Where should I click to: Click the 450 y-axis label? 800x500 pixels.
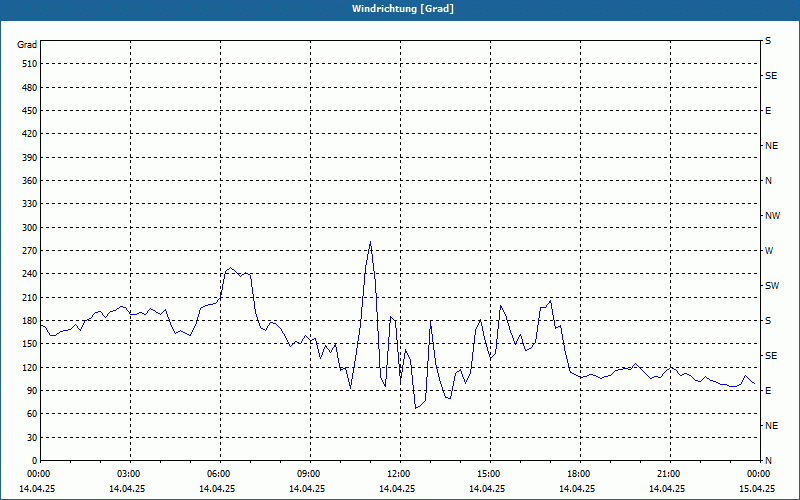pos(30,111)
